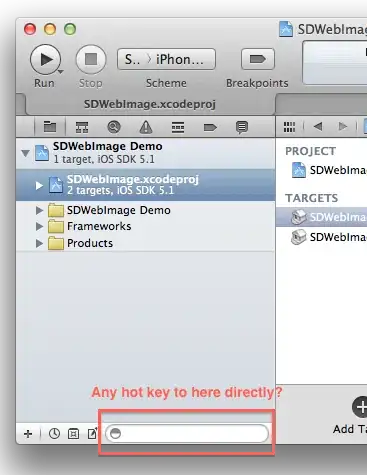Screen dimensions: 367x475
Task: Show the Issue navigator
Action: (146, 127)
